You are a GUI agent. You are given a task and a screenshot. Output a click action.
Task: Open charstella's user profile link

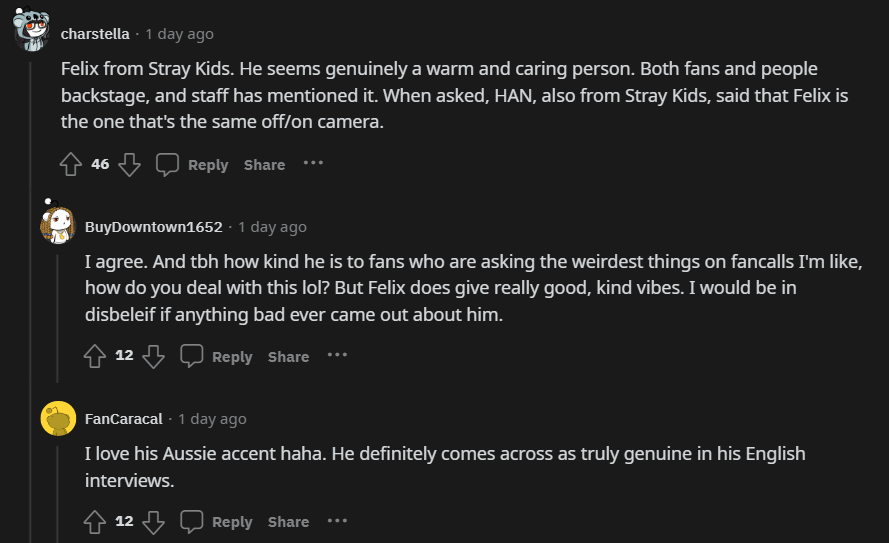tap(95, 34)
